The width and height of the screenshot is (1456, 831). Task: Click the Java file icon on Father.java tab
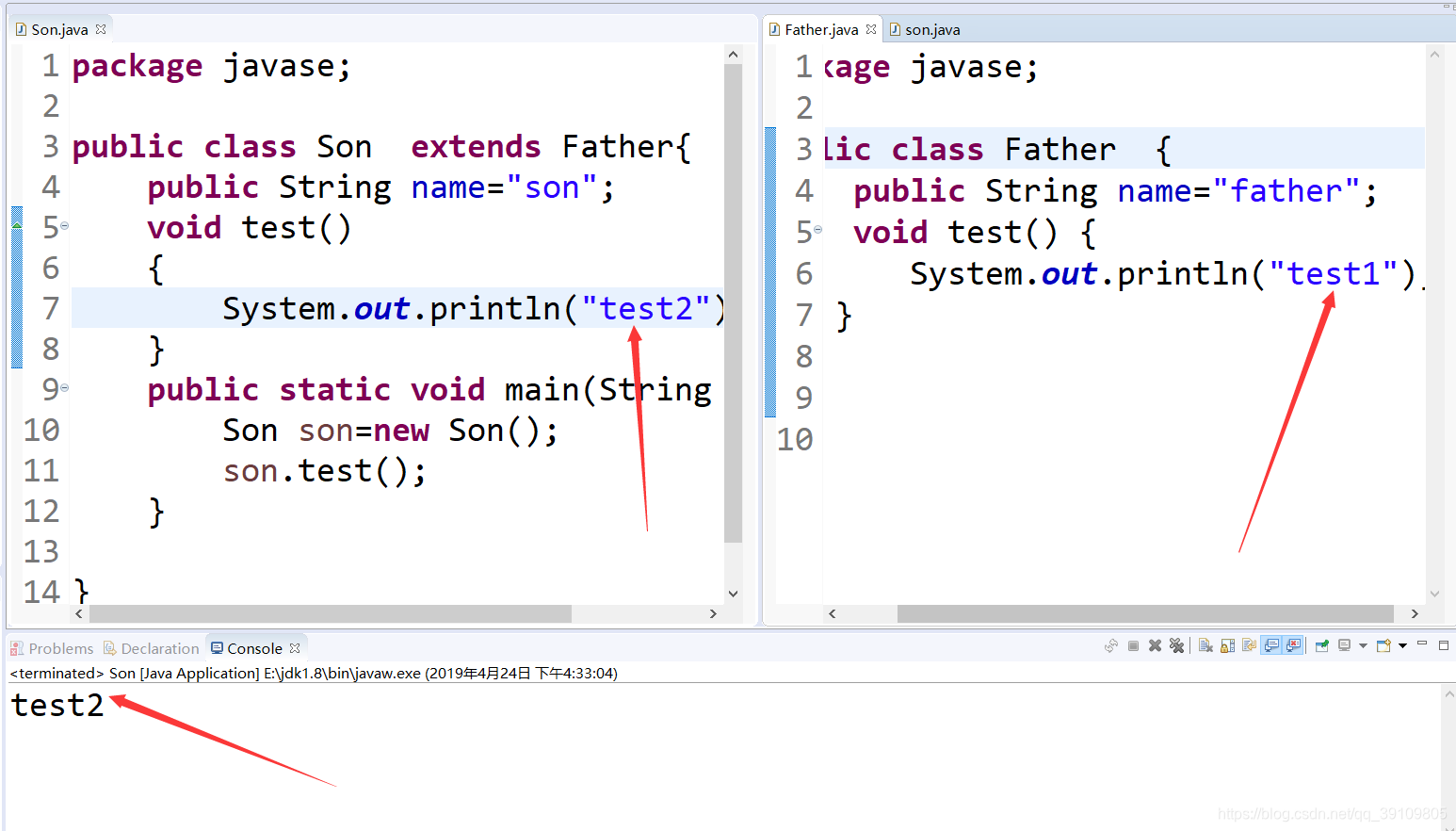[774, 29]
